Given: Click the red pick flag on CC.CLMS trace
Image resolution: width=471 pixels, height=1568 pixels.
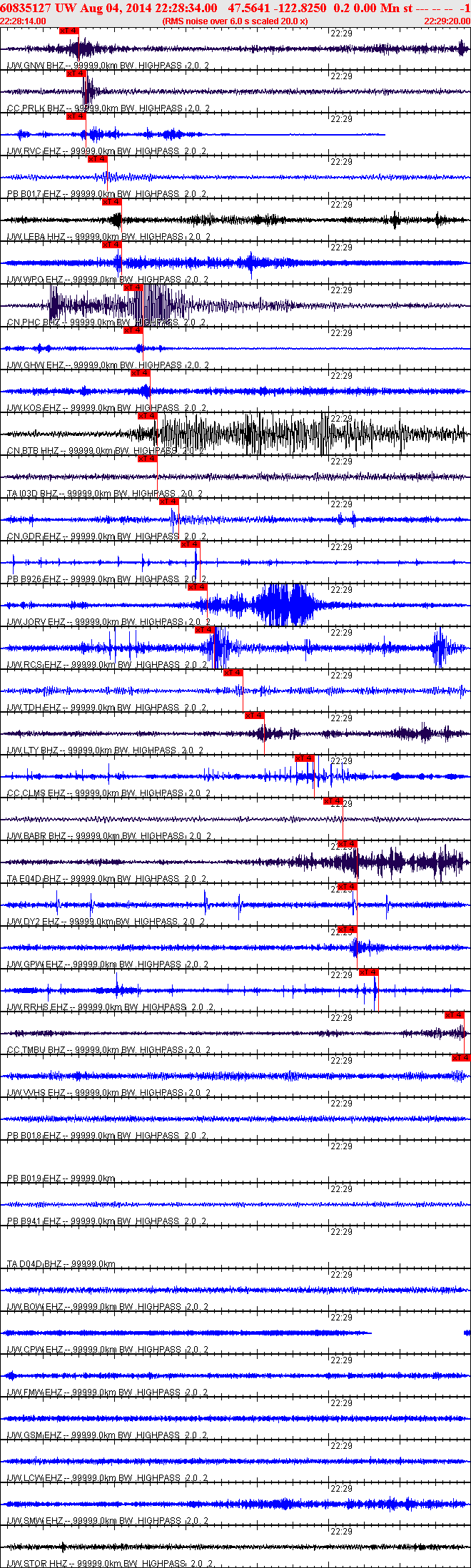Looking at the screenshot, I should click(305, 758).
